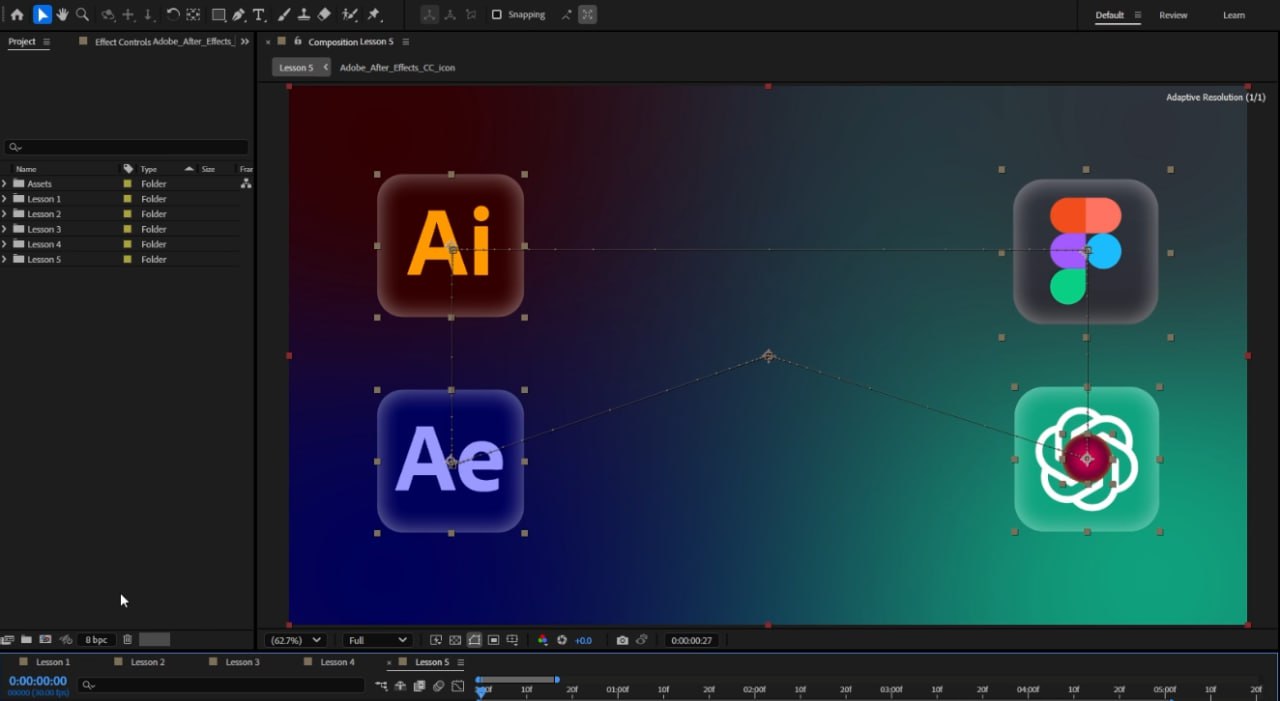Open the Default workspace tab
Image resolution: width=1280 pixels, height=701 pixels.
[1109, 15]
